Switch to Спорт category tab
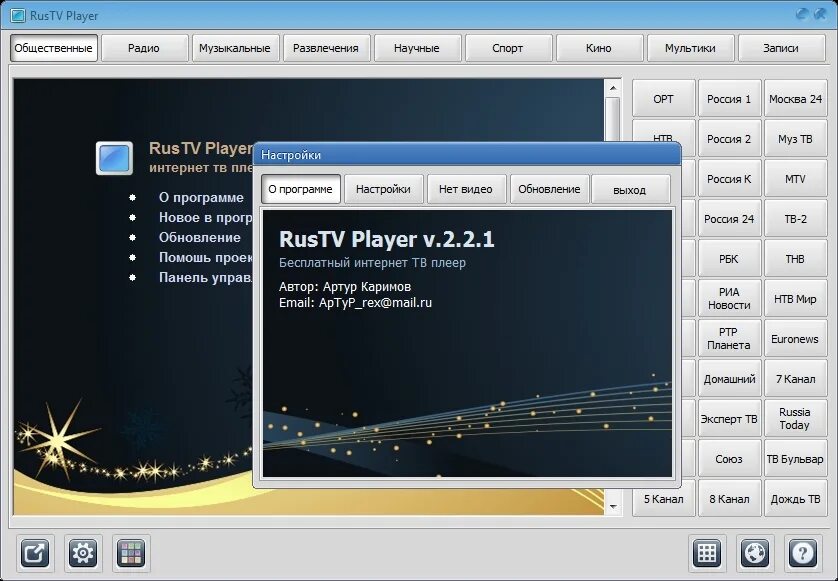The image size is (838, 581). [x=508, y=48]
